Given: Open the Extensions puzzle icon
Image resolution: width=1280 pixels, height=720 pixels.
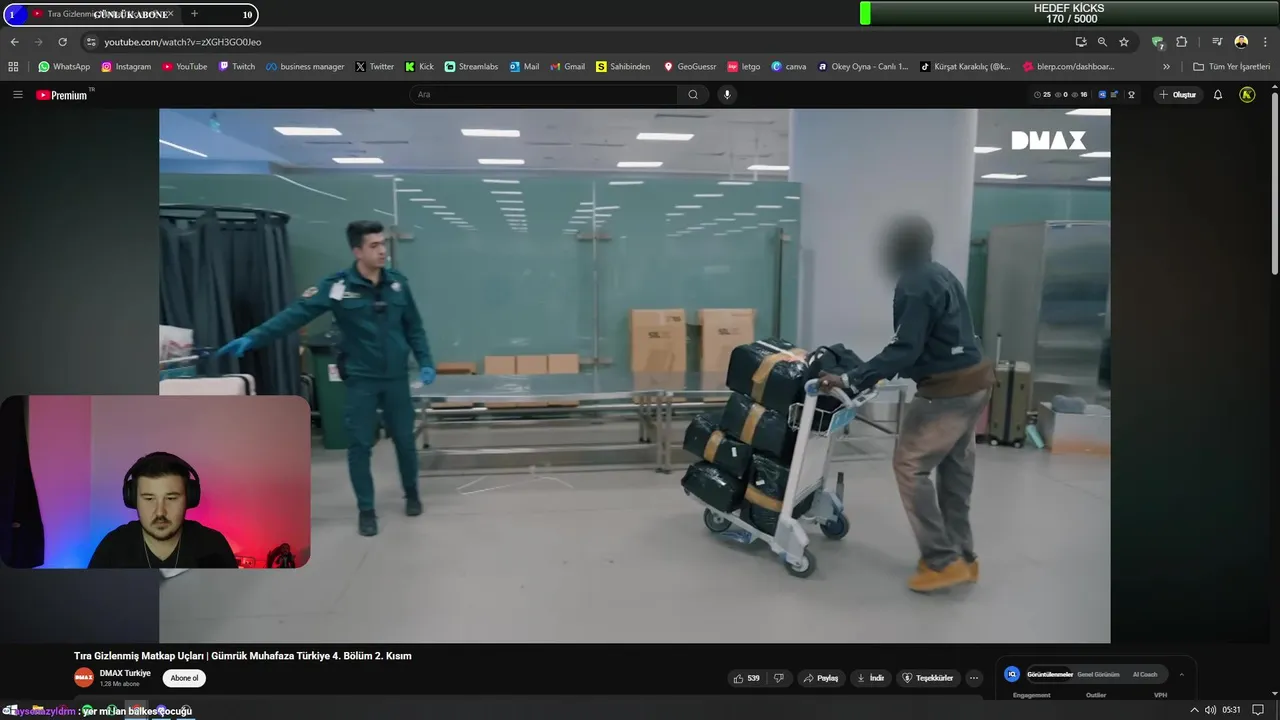Looking at the screenshot, I should [1182, 42].
